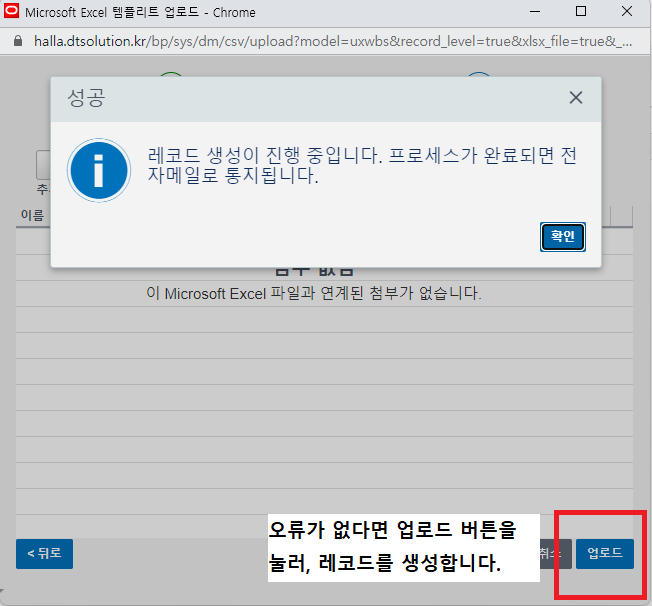Close the 성공 dialog with the X
The width and height of the screenshot is (652, 606).
click(x=575, y=98)
